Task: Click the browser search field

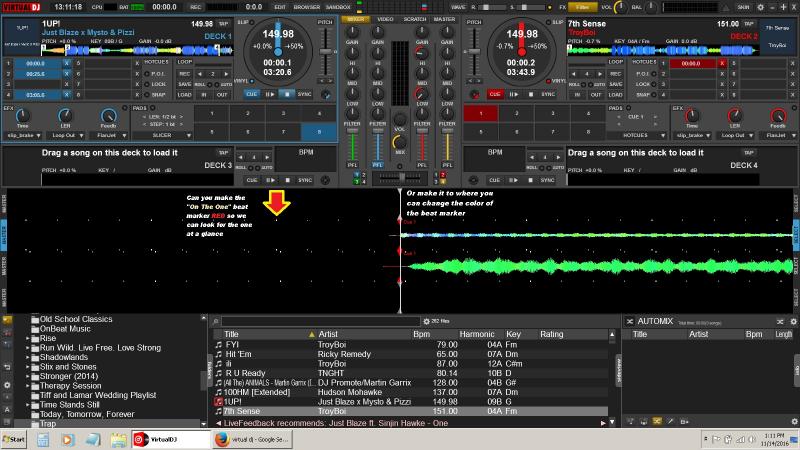Action: (320, 321)
